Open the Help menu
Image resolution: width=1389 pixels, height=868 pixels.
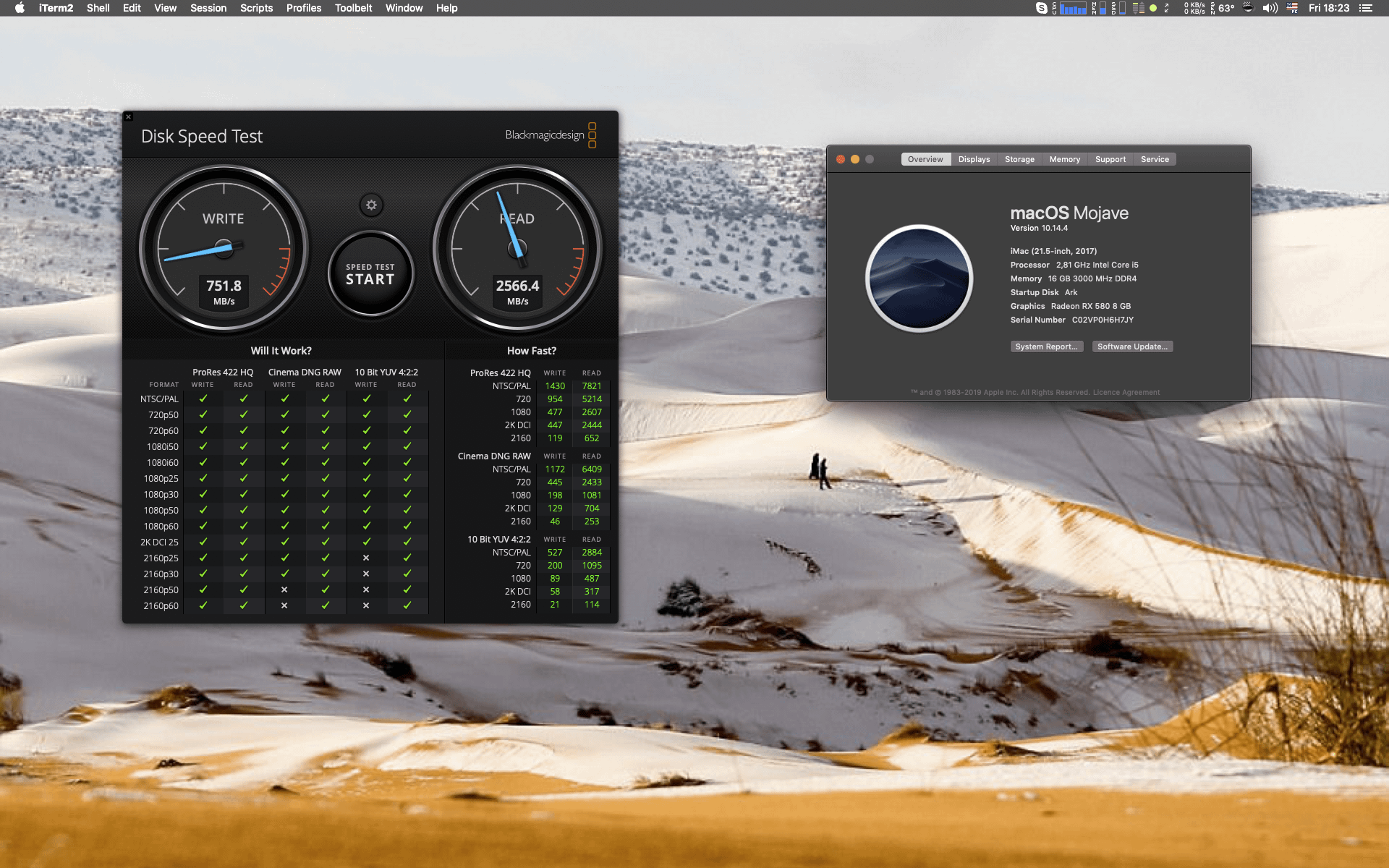pyautogui.click(x=446, y=8)
